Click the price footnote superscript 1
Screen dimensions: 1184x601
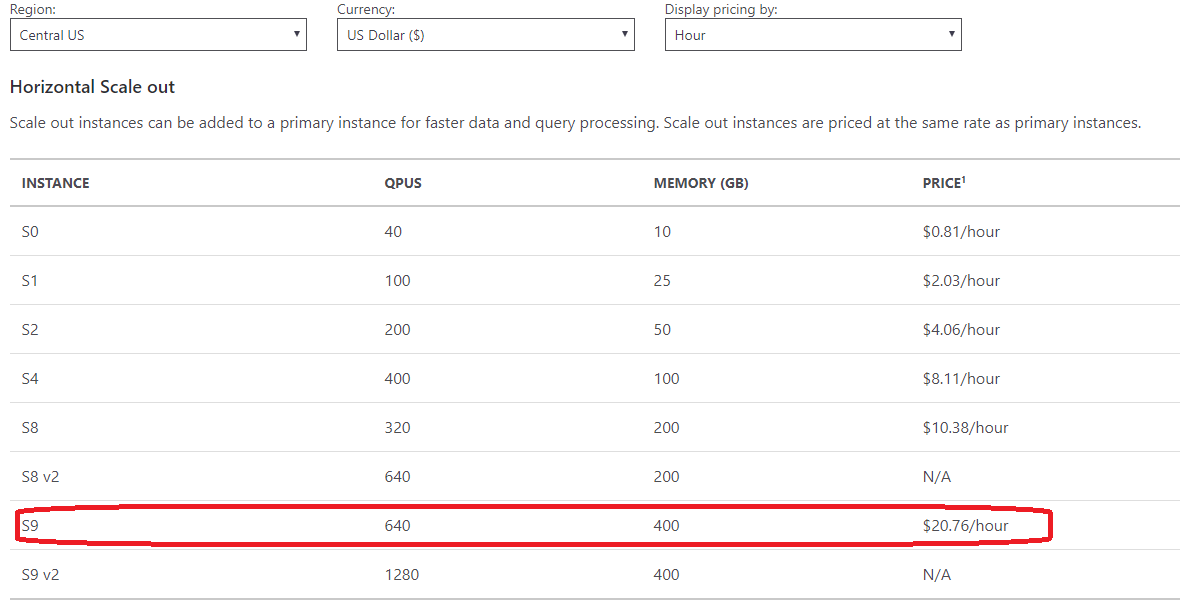coord(964,179)
